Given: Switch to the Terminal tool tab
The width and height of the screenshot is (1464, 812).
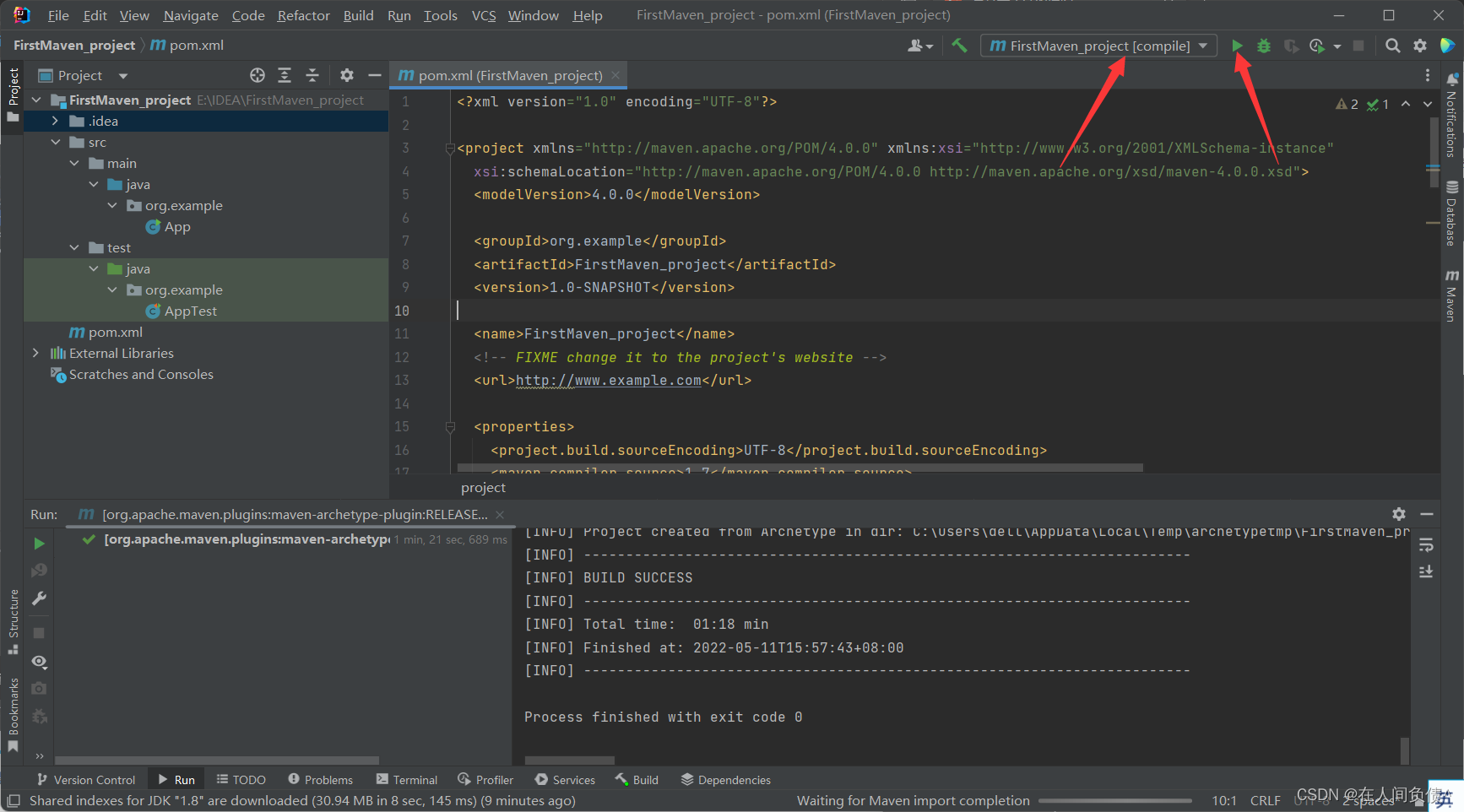Looking at the screenshot, I should [x=407, y=780].
